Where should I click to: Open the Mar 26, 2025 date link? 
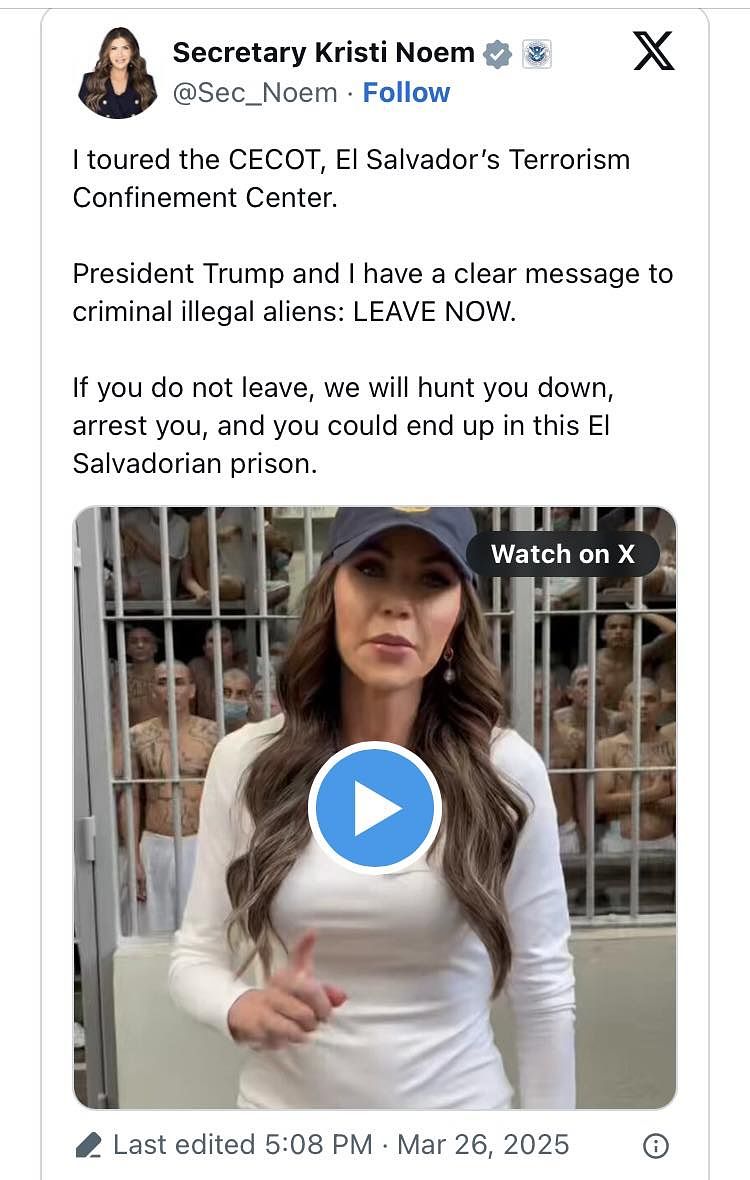coord(483,1145)
